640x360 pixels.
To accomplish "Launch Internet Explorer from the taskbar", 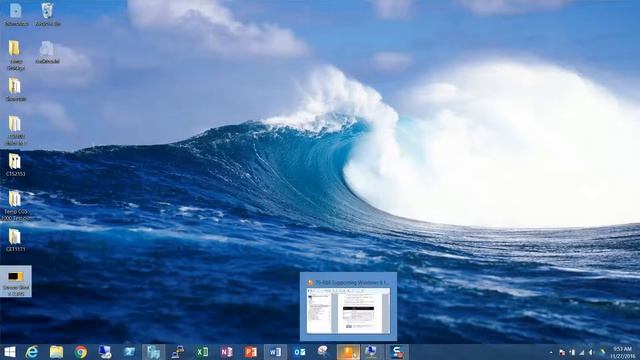I will click(32, 352).
